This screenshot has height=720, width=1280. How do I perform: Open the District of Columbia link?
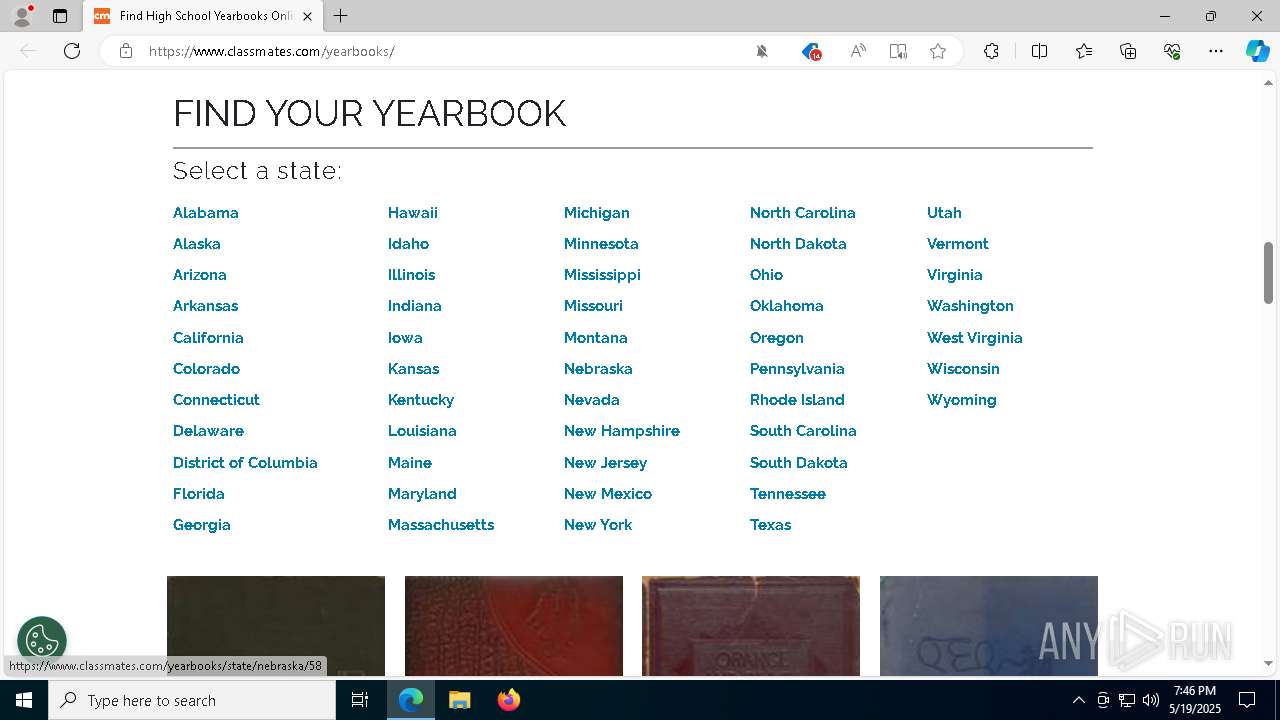pyautogui.click(x=245, y=462)
